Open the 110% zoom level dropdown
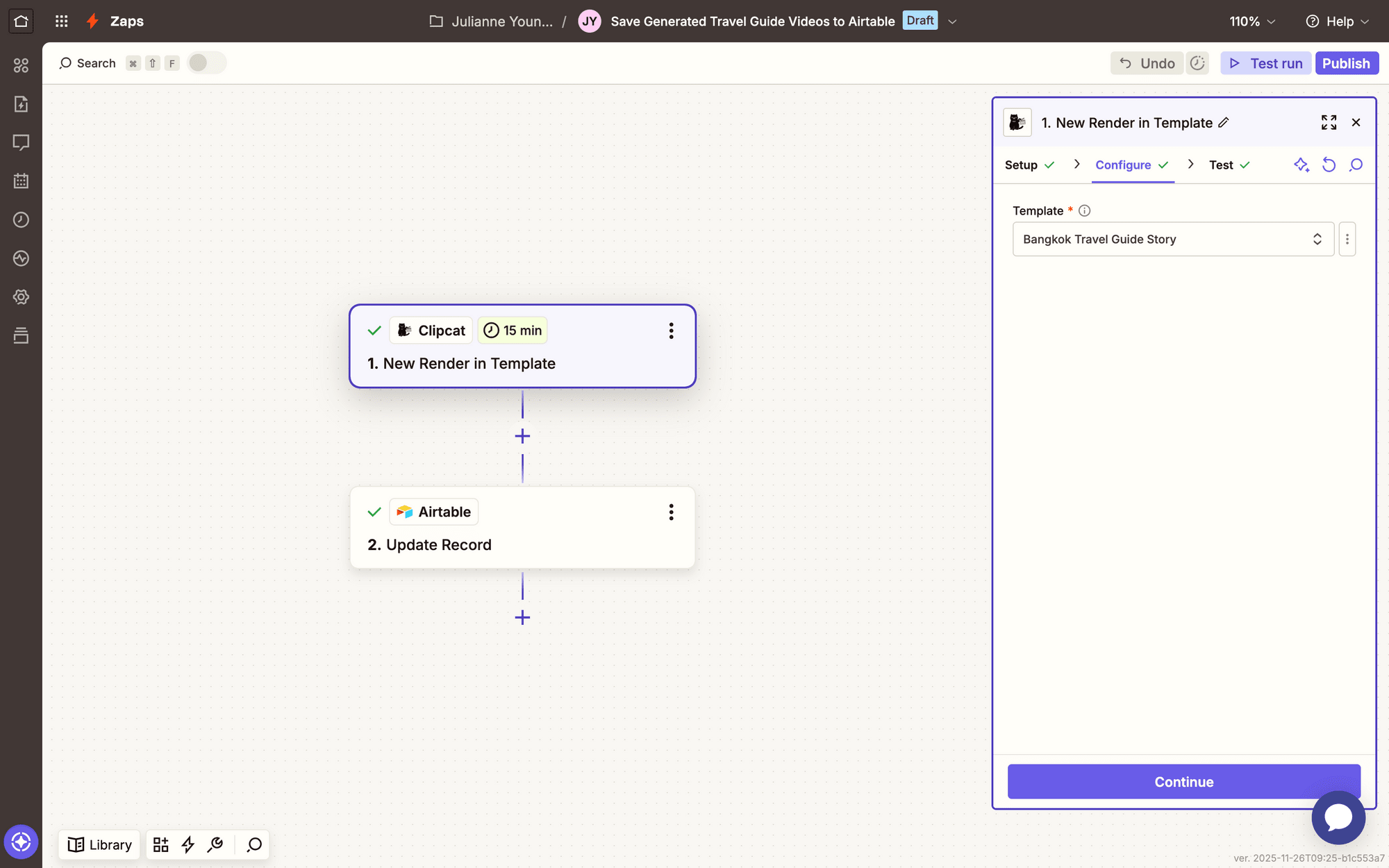The image size is (1389, 868). pyautogui.click(x=1251, y=21)
